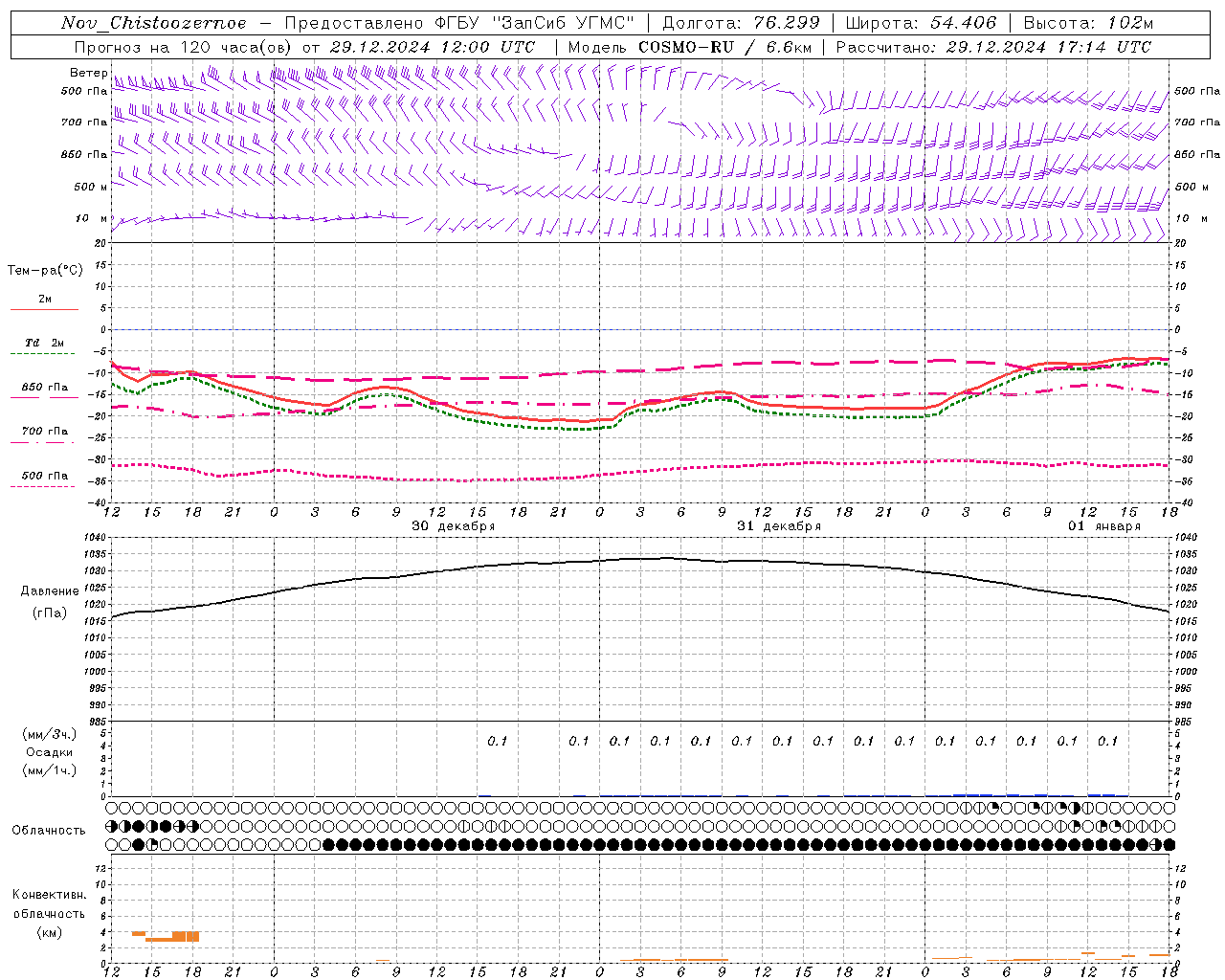Click "Рассчитано: 29.12.2024 17:14 UTC" text
Screen dimensions: 1225x980
coord(993,47)
